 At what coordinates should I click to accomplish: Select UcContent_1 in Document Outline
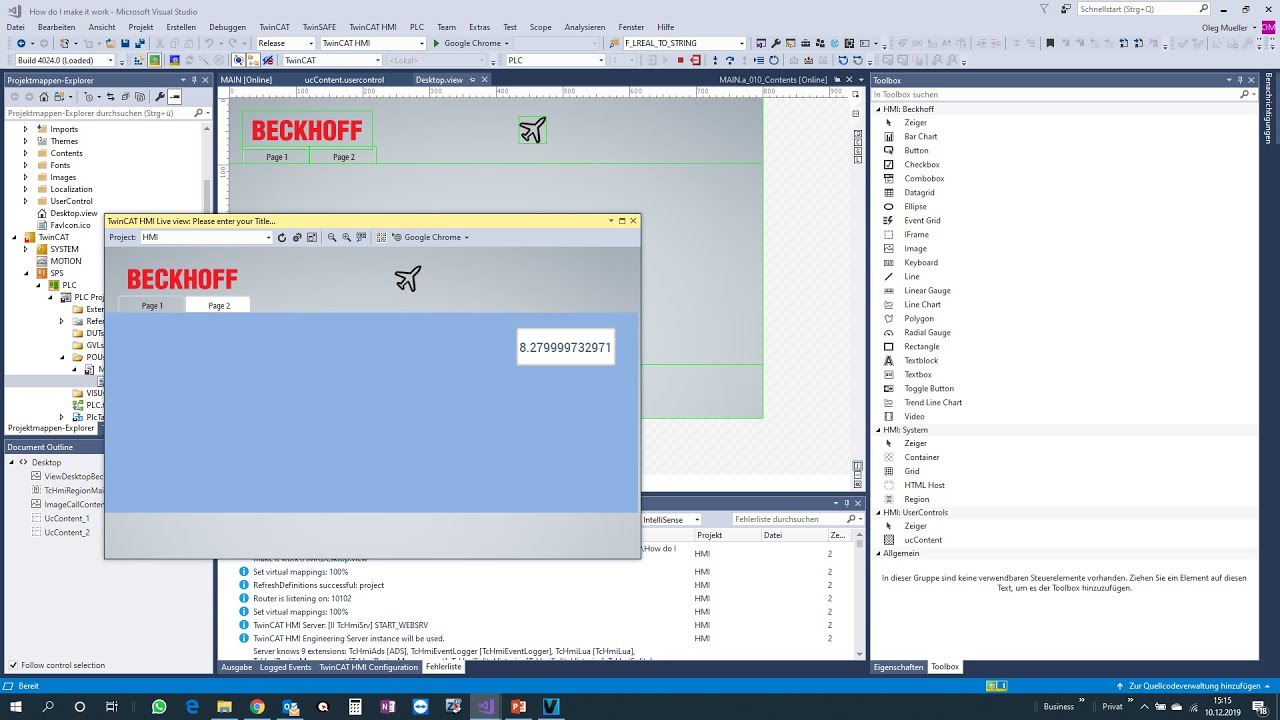tap(66, 518)
